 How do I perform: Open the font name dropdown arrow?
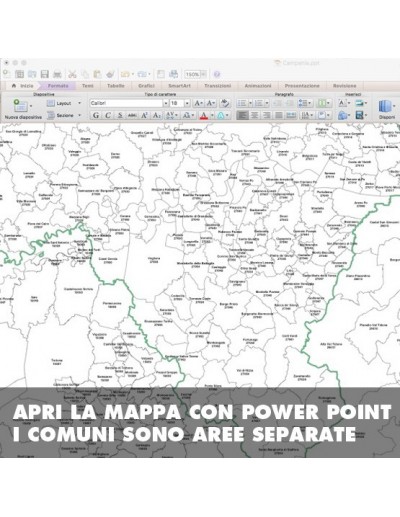pyautogui.click(x=165, y=103)
